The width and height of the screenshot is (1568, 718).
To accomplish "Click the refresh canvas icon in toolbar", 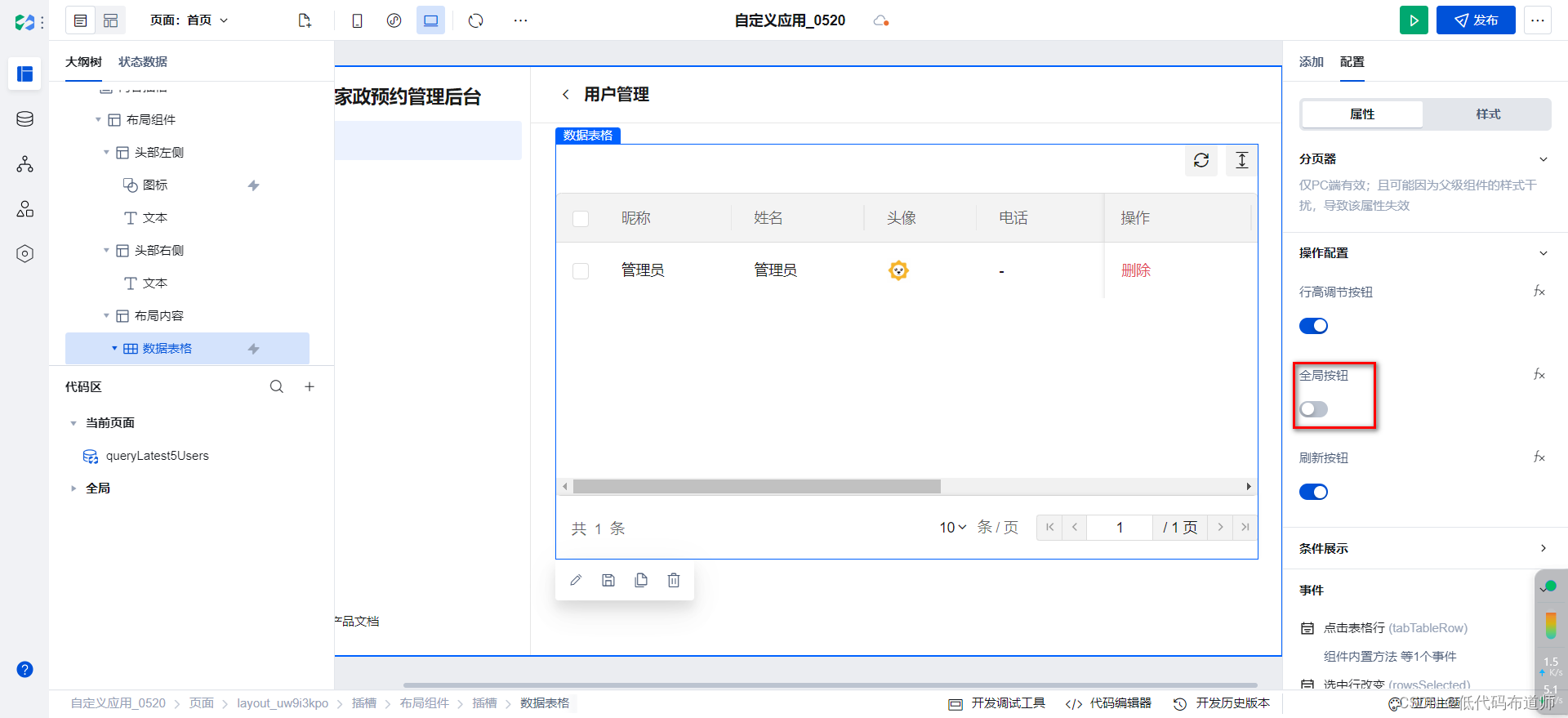I will point(476,20).
